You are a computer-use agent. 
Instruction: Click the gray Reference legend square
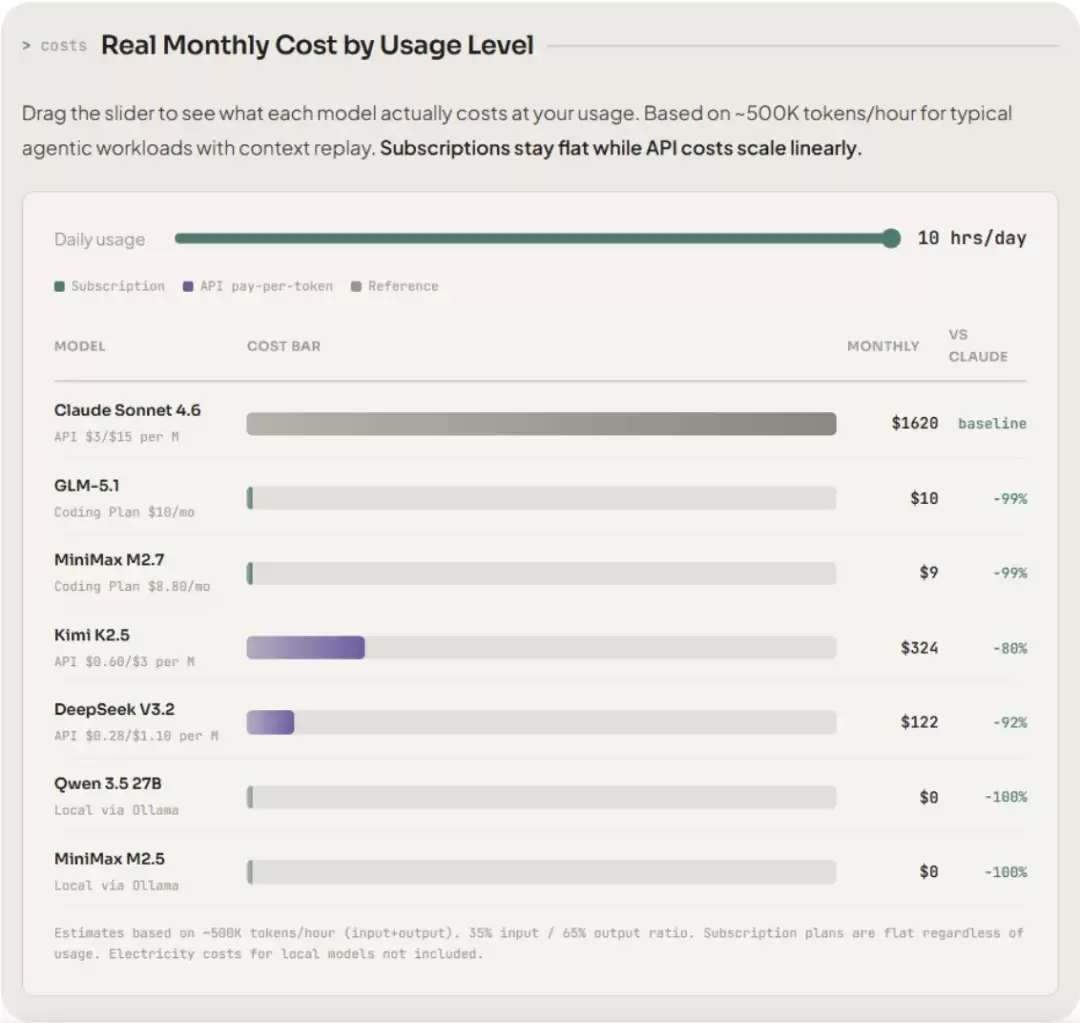pos(356,286)
